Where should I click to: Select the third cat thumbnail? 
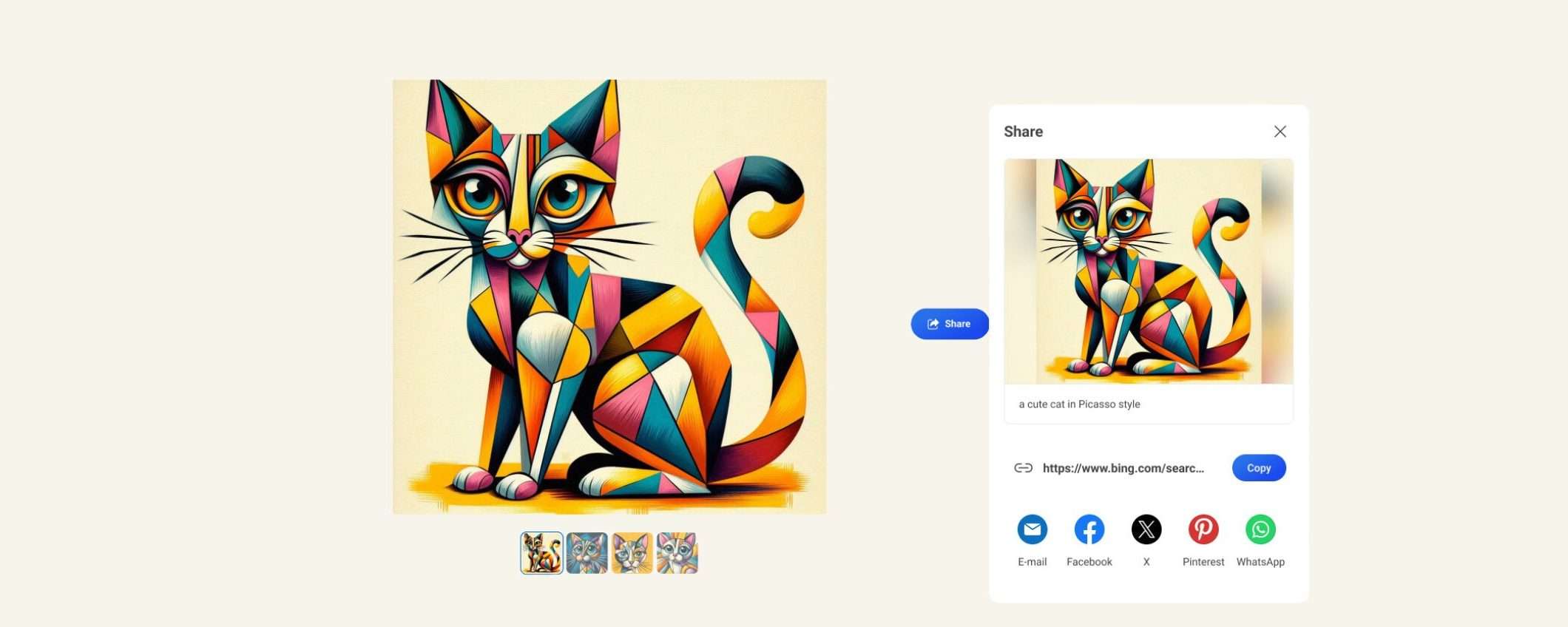[x=632, y=553]
